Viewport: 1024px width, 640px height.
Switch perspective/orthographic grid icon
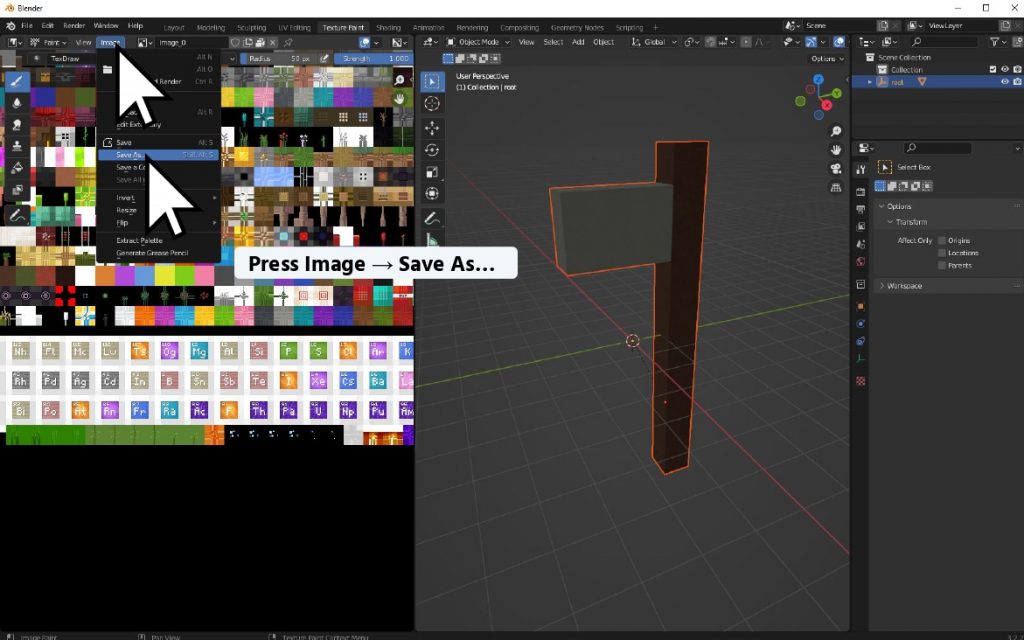tap(835, 187)
